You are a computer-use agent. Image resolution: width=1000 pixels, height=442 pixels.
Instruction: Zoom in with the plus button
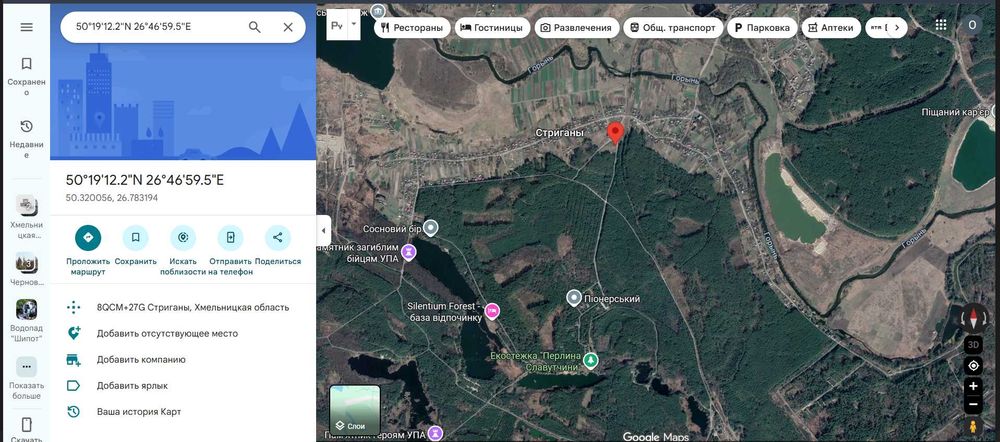(973, 387)
